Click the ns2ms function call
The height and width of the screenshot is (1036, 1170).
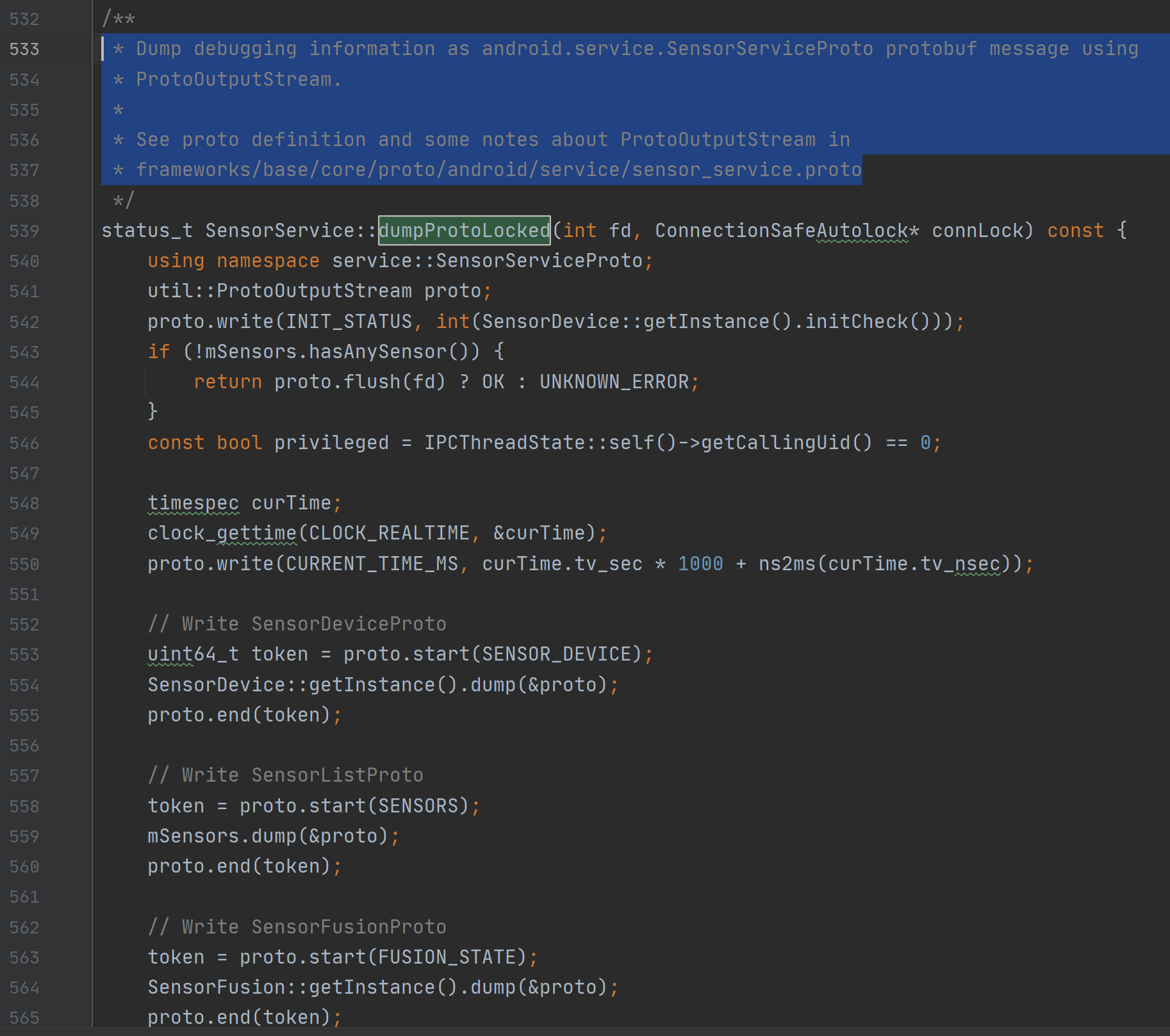[x=786, y=564]
